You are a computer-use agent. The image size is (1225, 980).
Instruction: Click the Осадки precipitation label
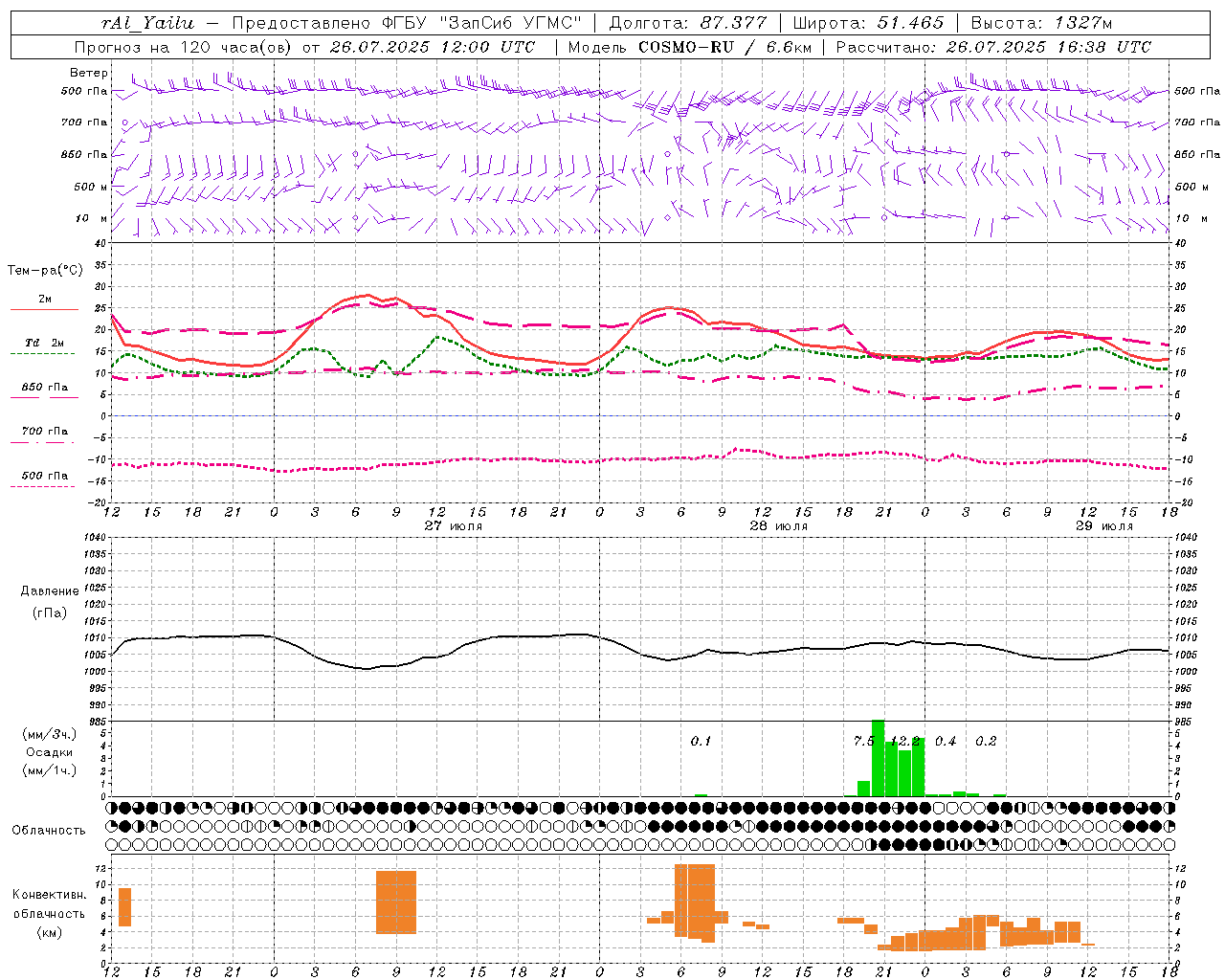coord(50,752)
